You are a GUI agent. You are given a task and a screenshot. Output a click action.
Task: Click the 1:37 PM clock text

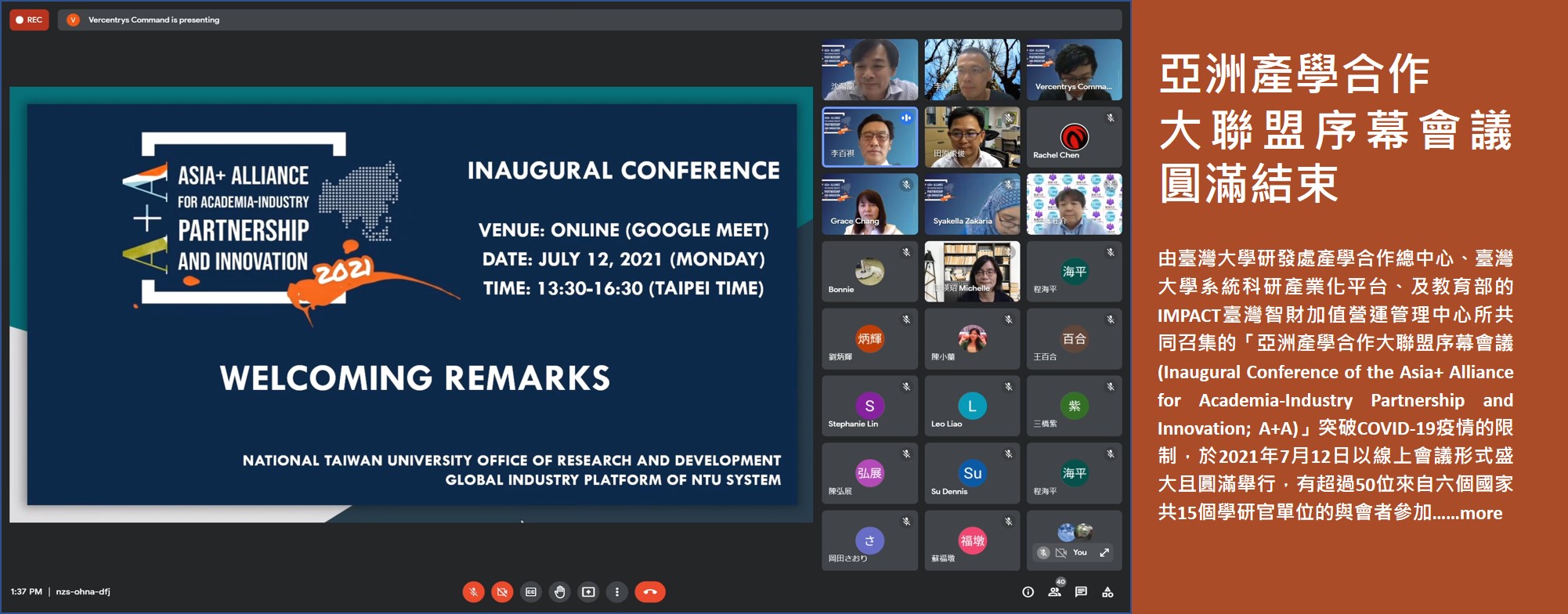(27, 592)
